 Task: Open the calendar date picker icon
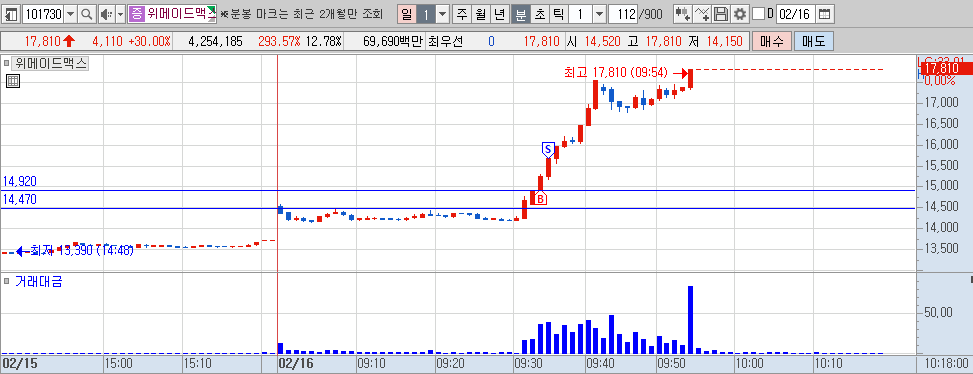point(824,14)
